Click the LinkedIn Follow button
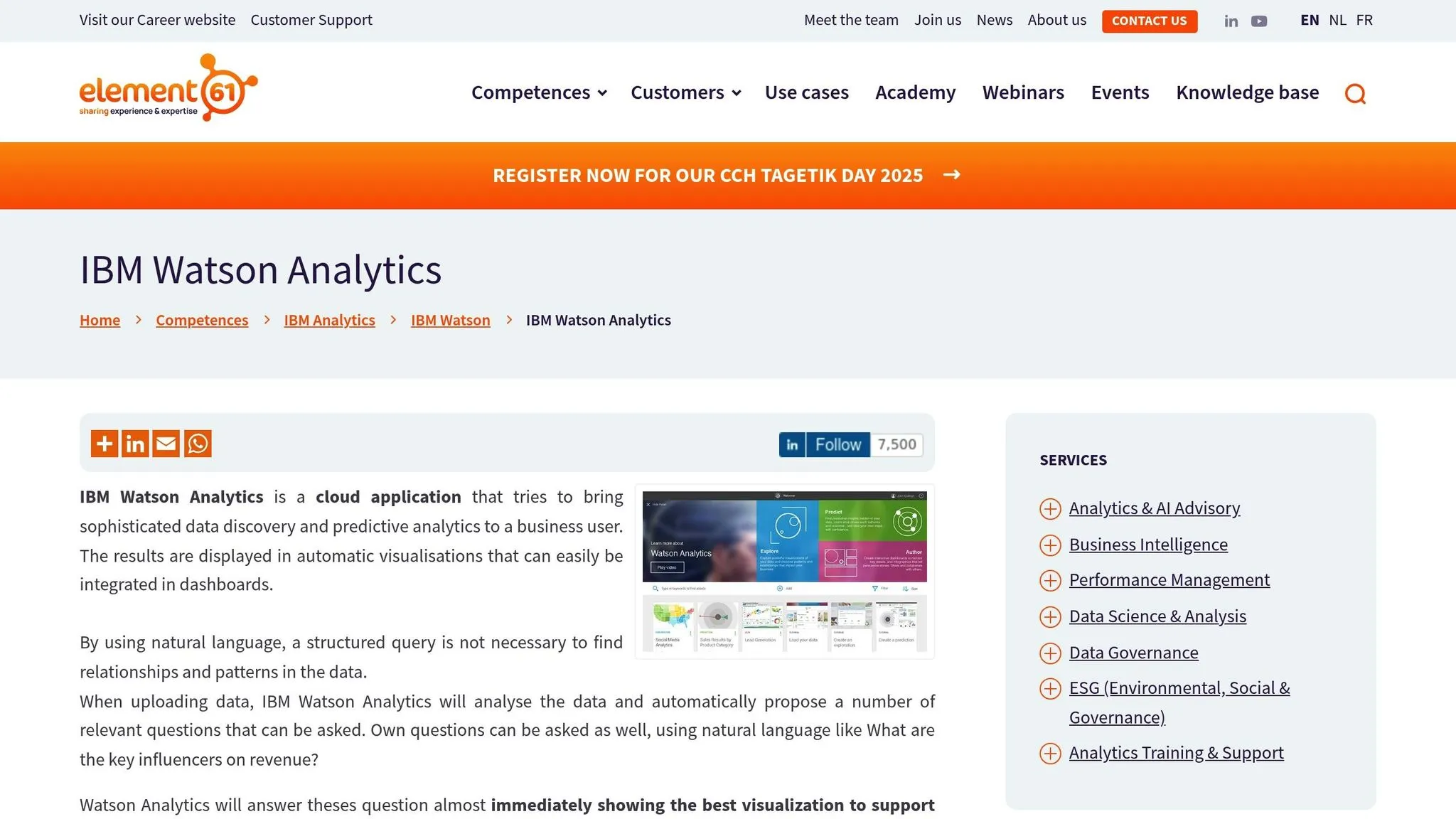This screenshot has width=1456, height=819. (x=825, y=444)
